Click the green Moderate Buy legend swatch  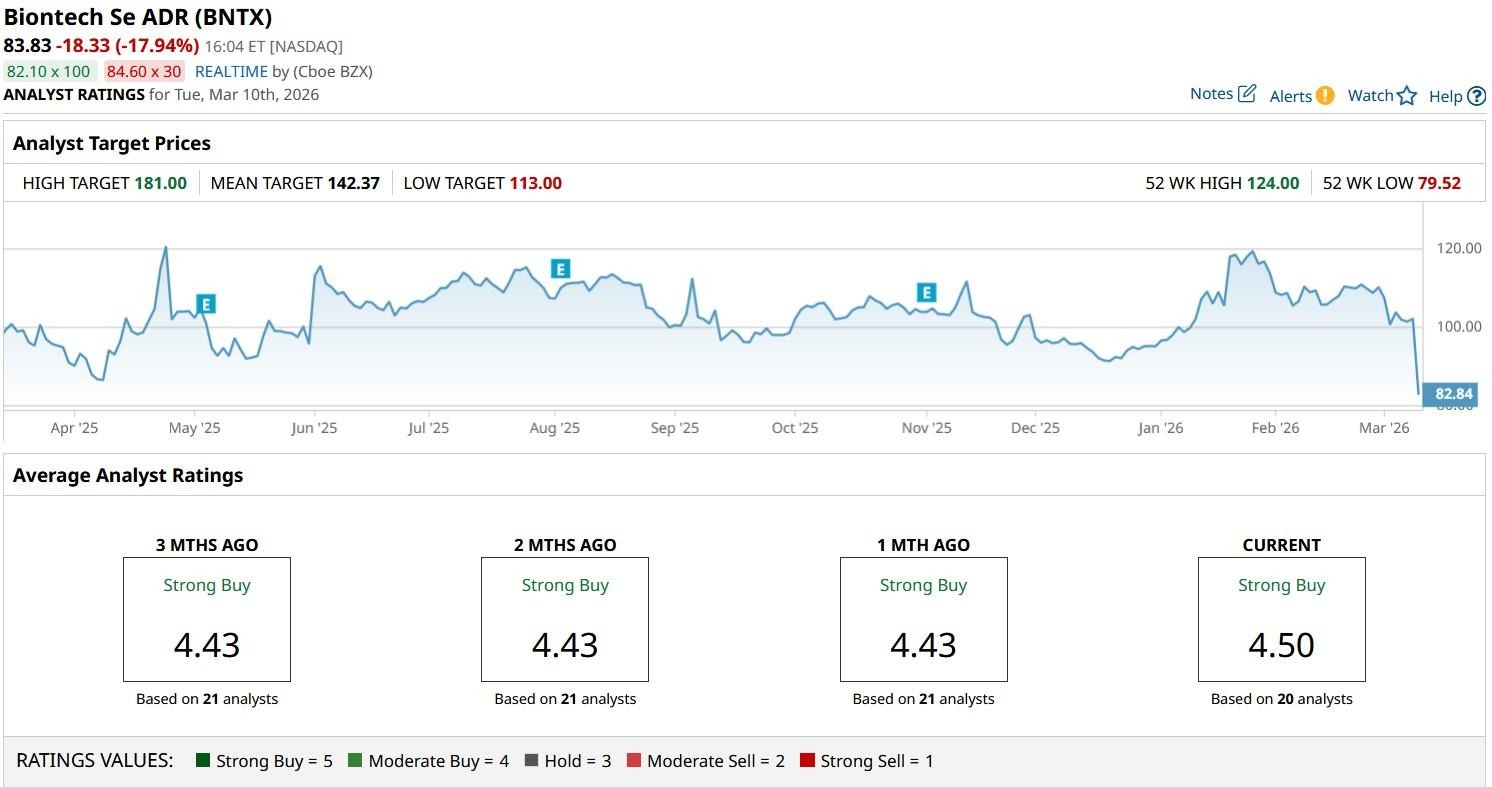(x=355, y=761)
